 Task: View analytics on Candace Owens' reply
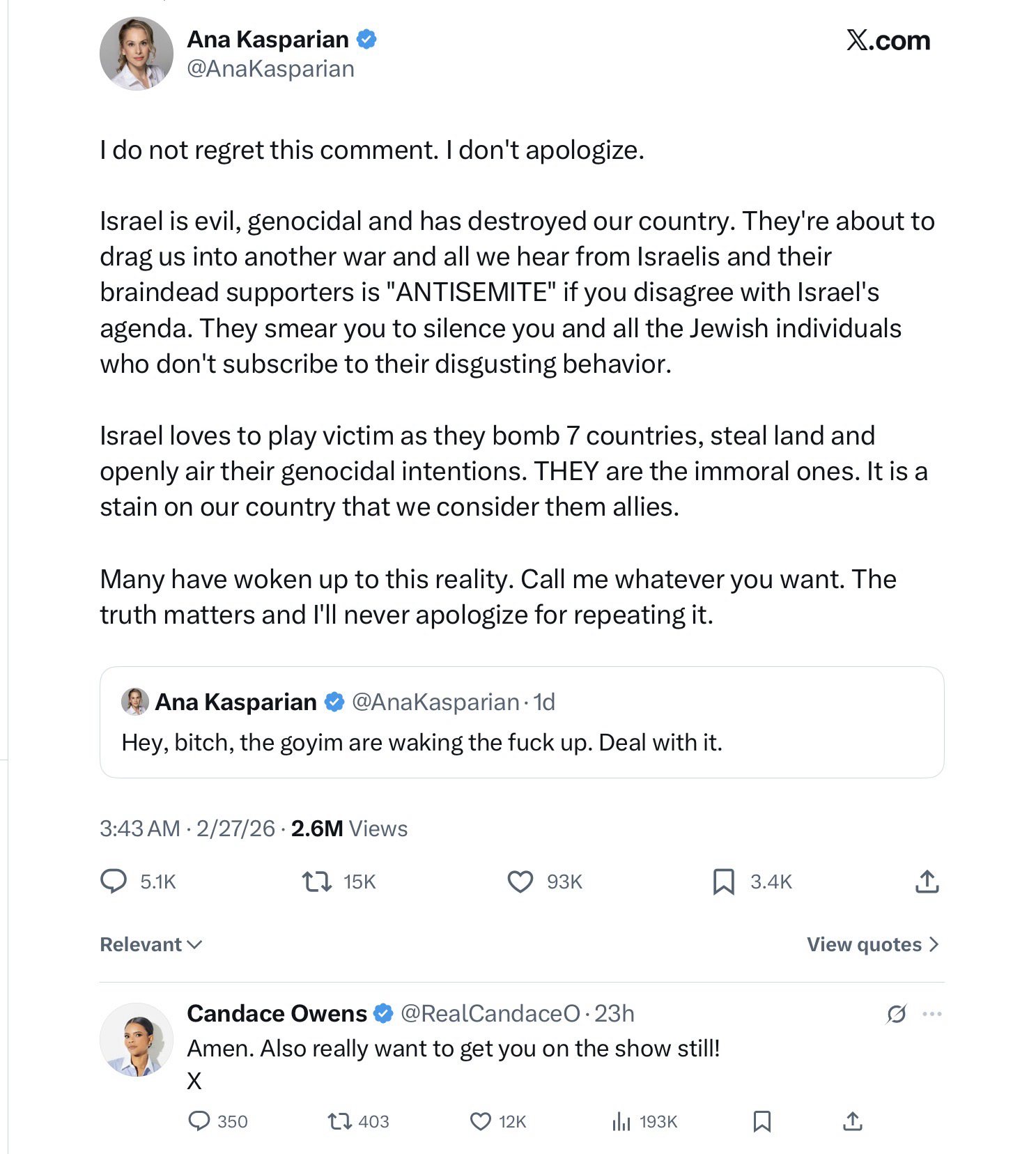(x=621, y=1121)
